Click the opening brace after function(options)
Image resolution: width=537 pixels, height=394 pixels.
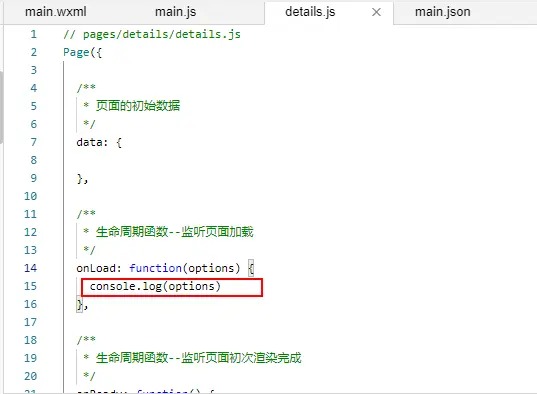coord(251,268)
